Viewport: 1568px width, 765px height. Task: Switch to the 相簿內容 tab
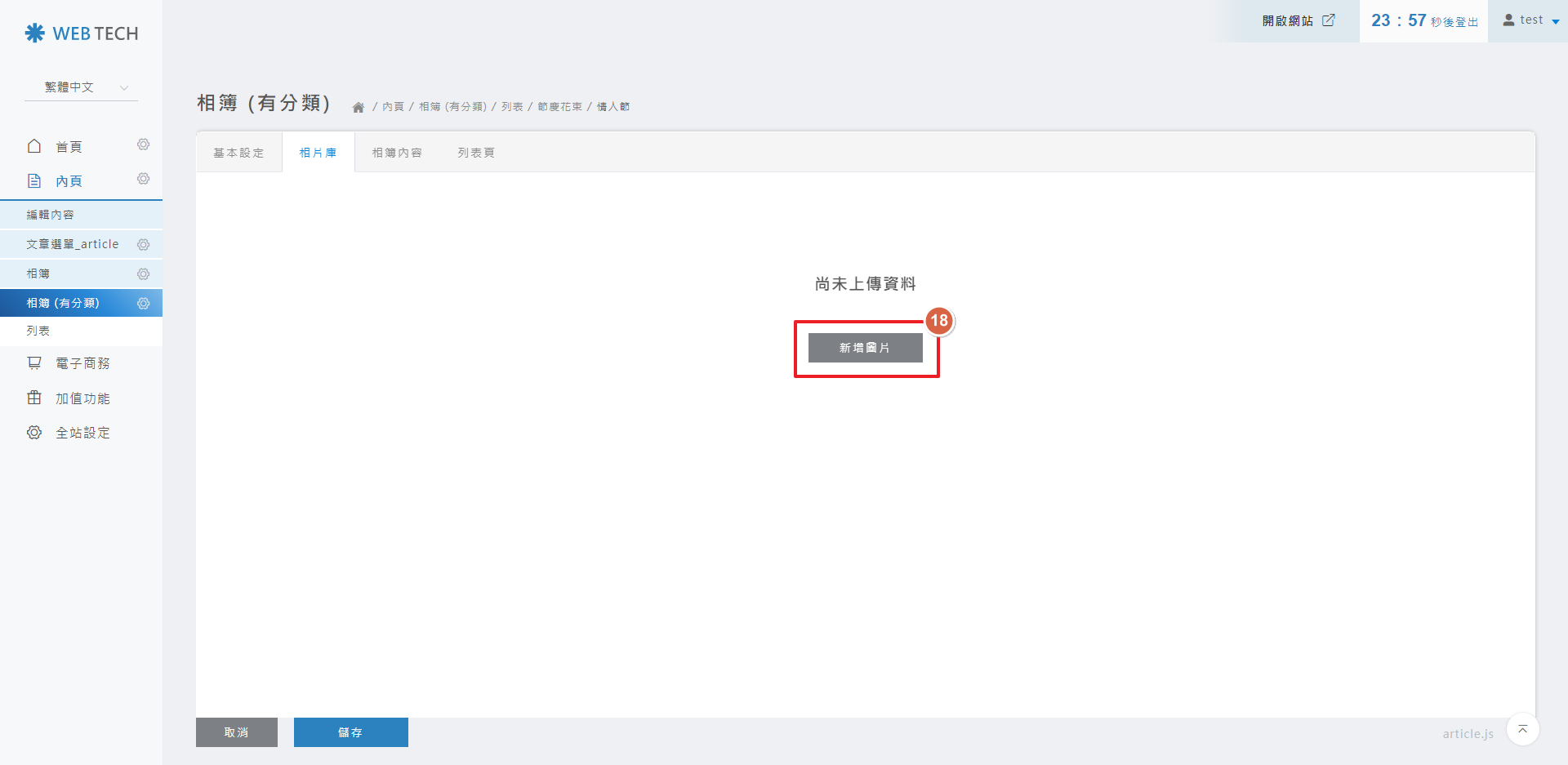[x=397, y=153]
